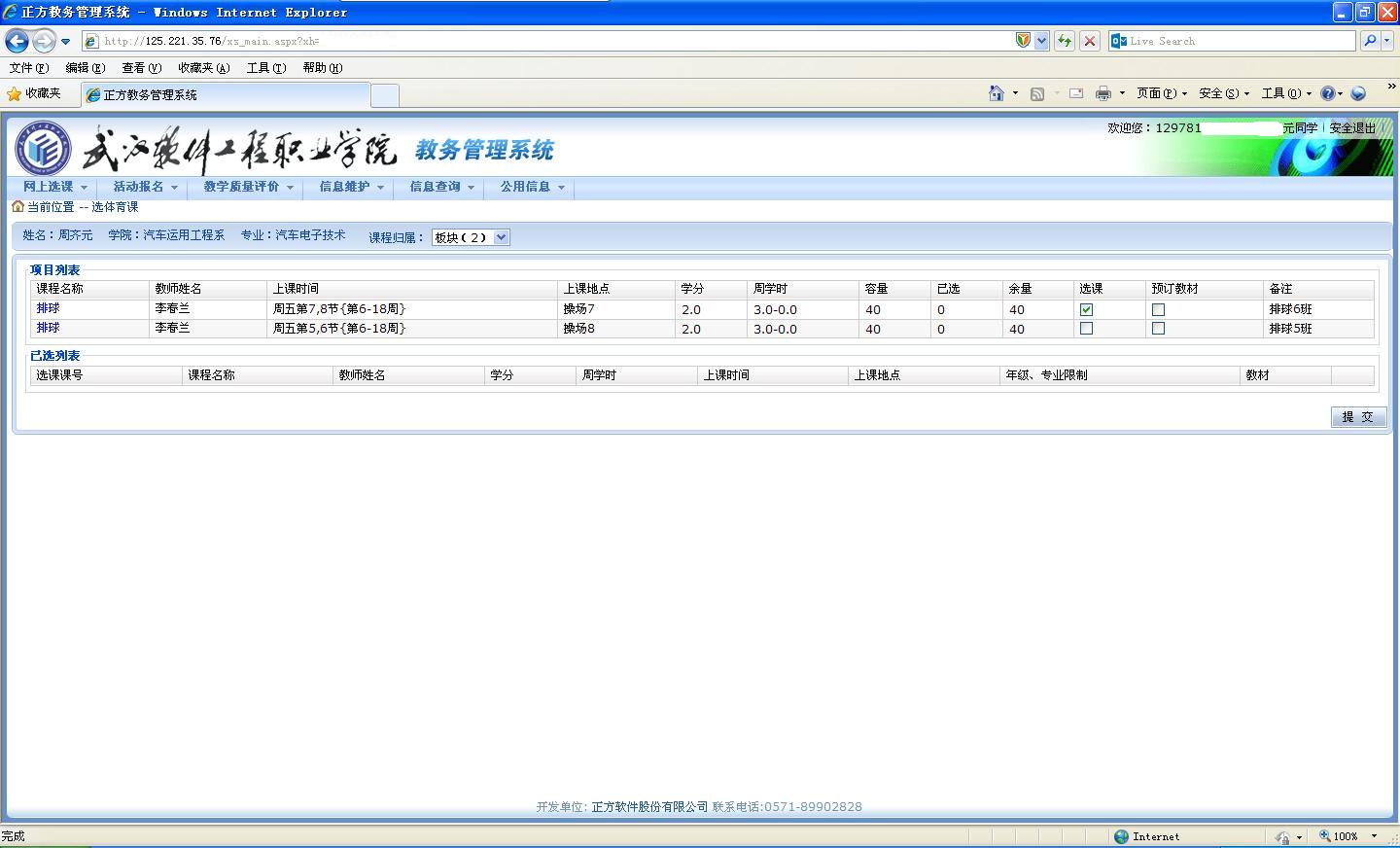Expand the 信息查询 navigation menu

pyautogui.click(x=440, y=187)
